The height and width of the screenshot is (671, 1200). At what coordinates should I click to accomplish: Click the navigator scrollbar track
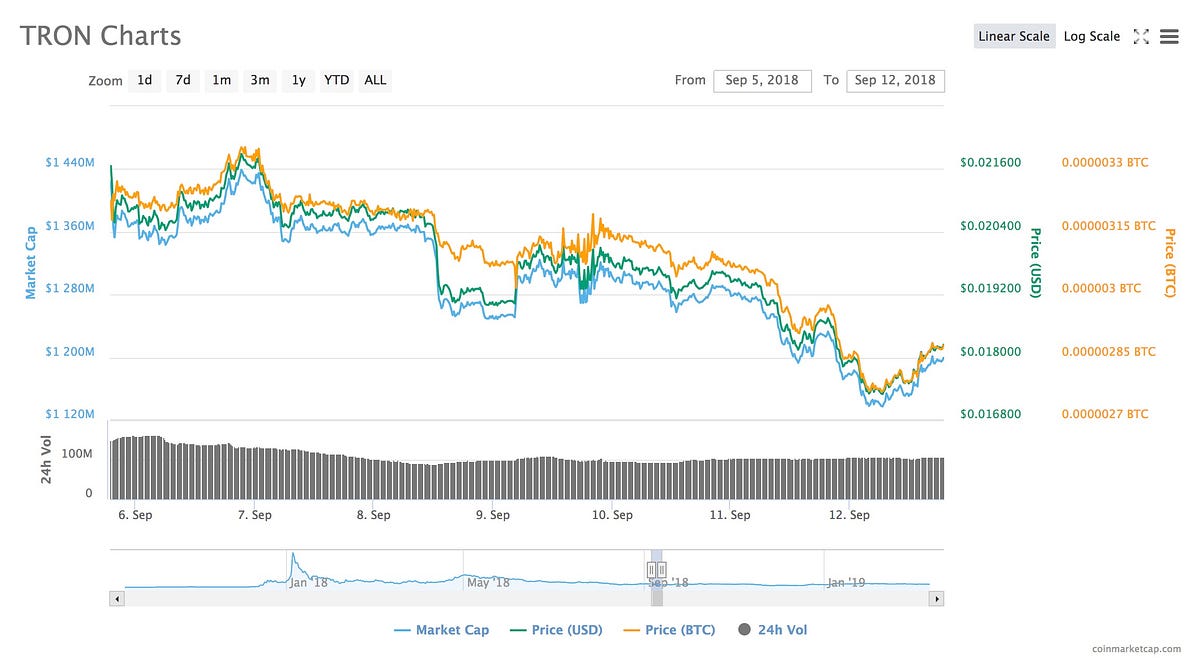point(527,598)
